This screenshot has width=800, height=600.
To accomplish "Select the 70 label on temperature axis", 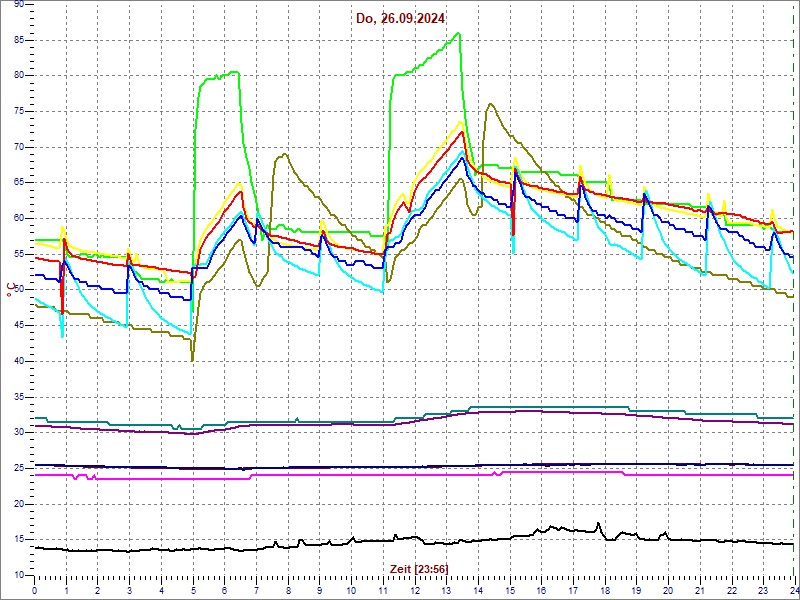I will [19, 147].
